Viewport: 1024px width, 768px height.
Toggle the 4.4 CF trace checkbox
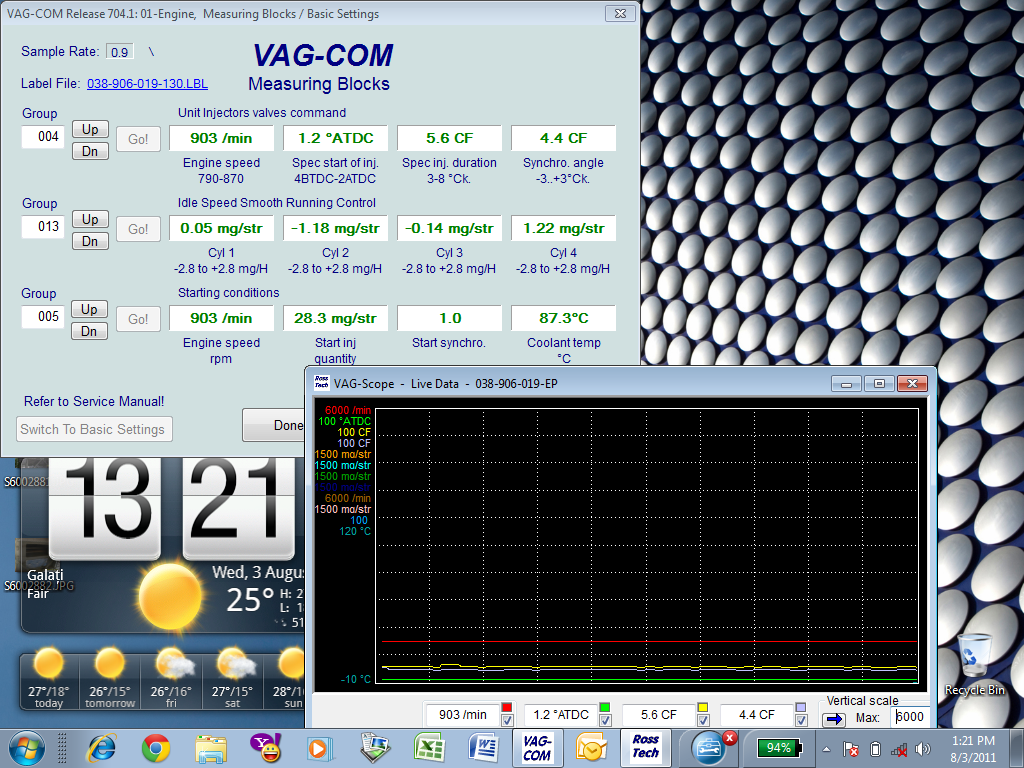click(x=801, y=720)
